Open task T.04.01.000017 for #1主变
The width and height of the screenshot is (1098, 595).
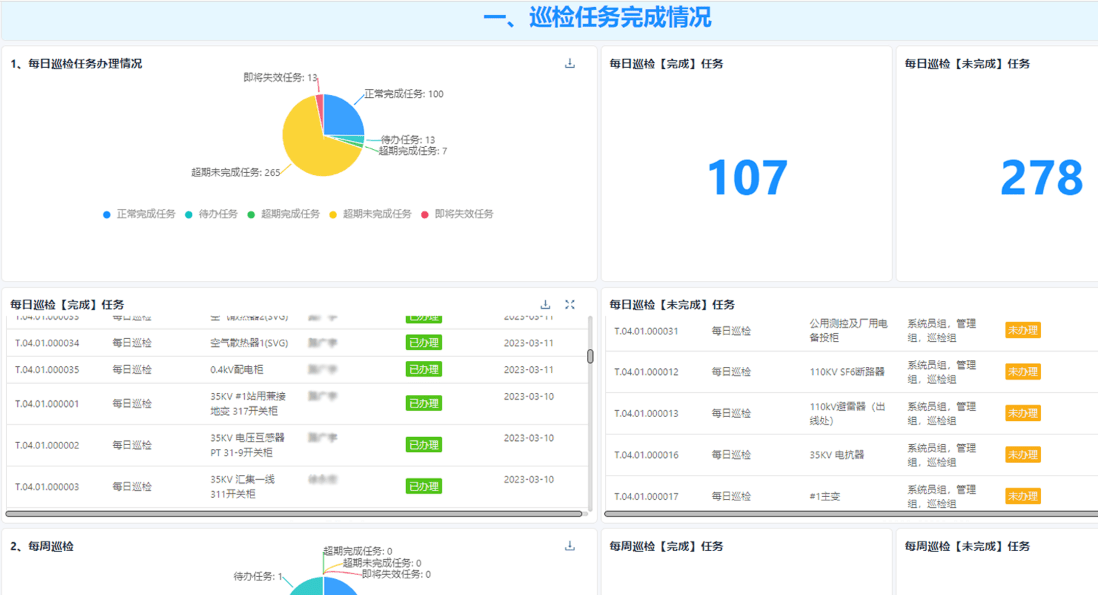click(x=647, y=494)
